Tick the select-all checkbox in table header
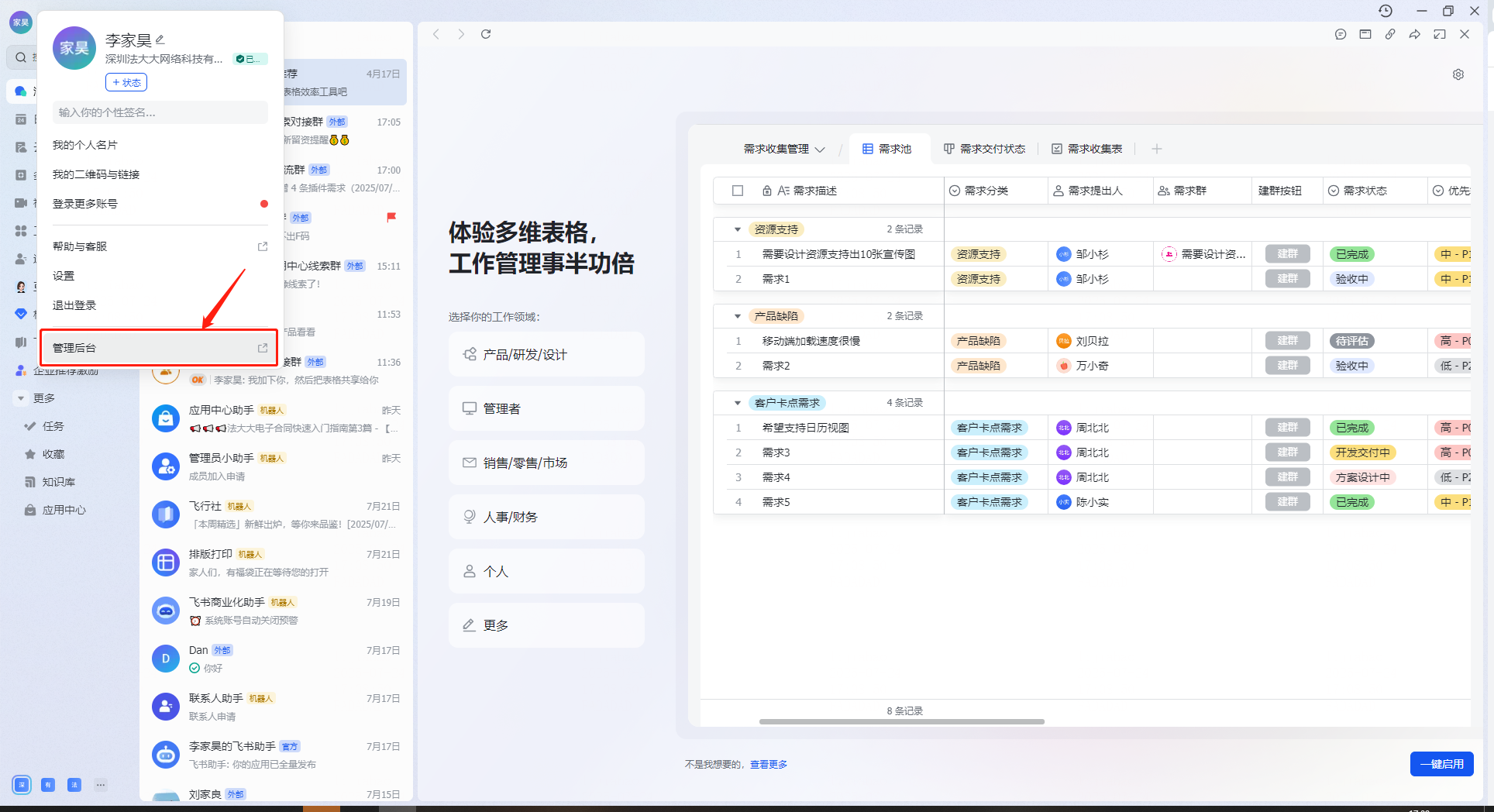This screenshot has height=812, width=1494. 738,191
